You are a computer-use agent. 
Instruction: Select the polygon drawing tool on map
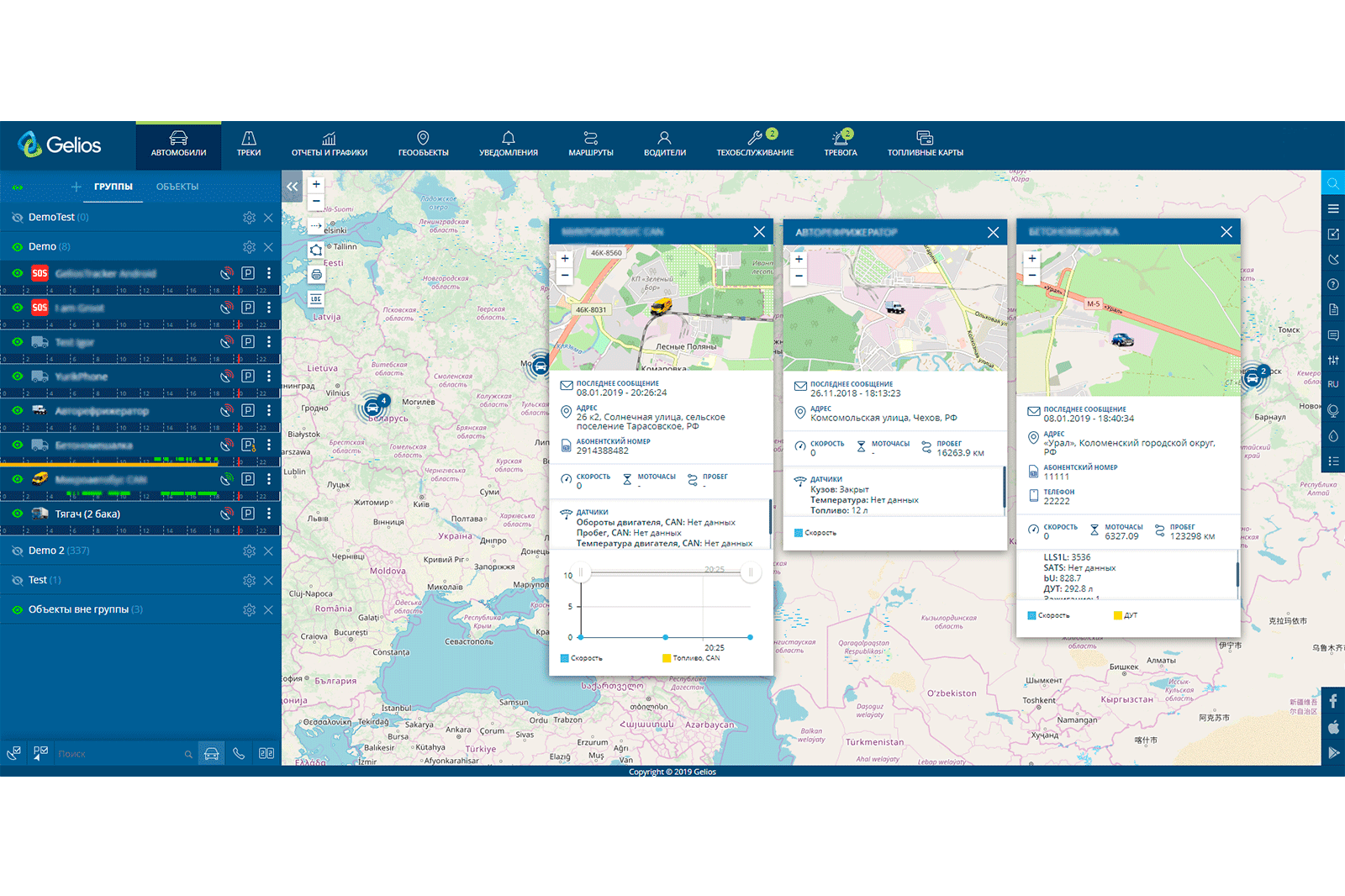[x=316, y=250]
